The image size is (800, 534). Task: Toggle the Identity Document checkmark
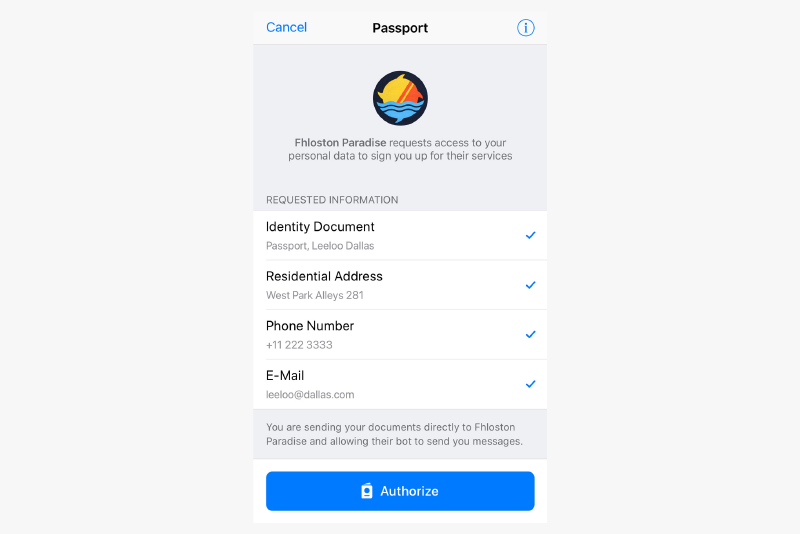531,235
